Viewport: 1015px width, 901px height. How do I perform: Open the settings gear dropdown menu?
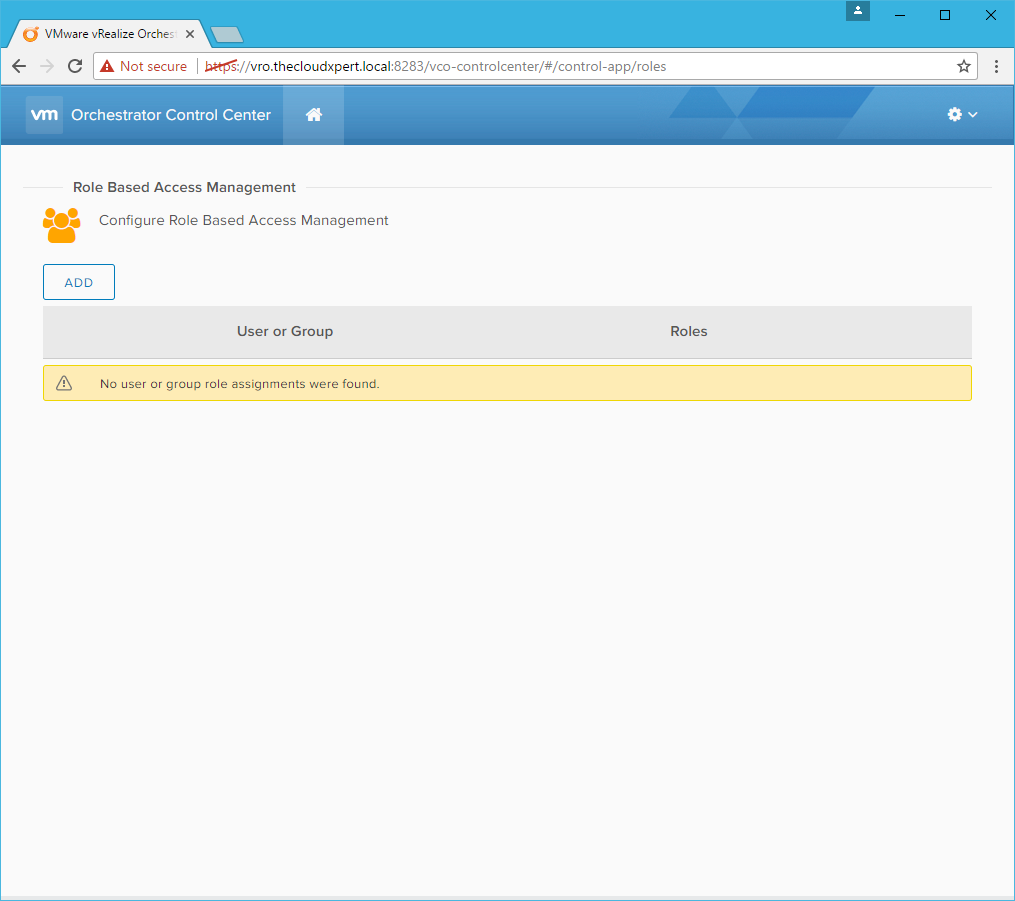962,115
